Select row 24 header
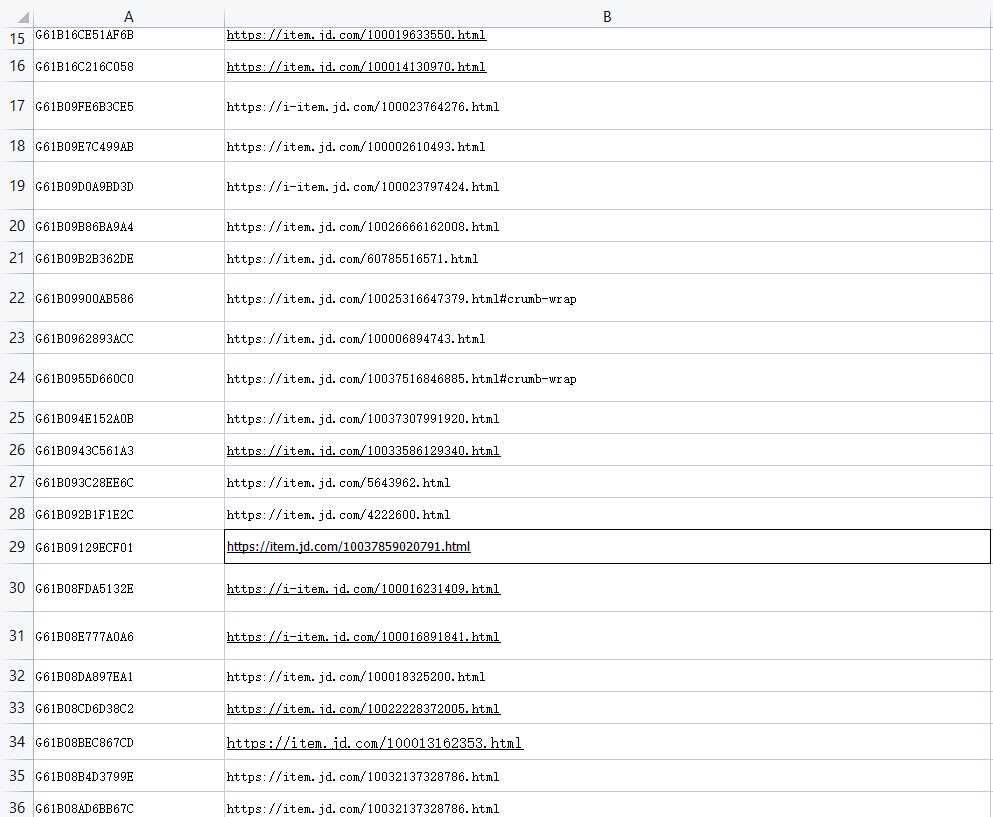The width and height of the screenshot is (993, 817). point(17,378)
